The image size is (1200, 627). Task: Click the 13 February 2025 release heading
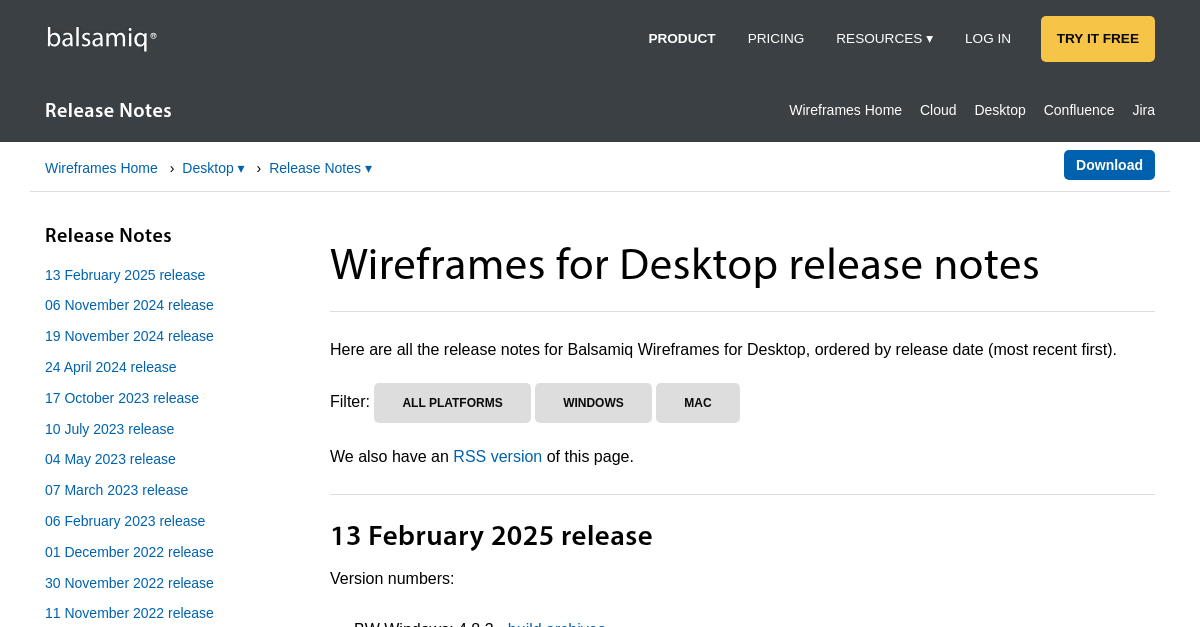(x=491, y=536)
